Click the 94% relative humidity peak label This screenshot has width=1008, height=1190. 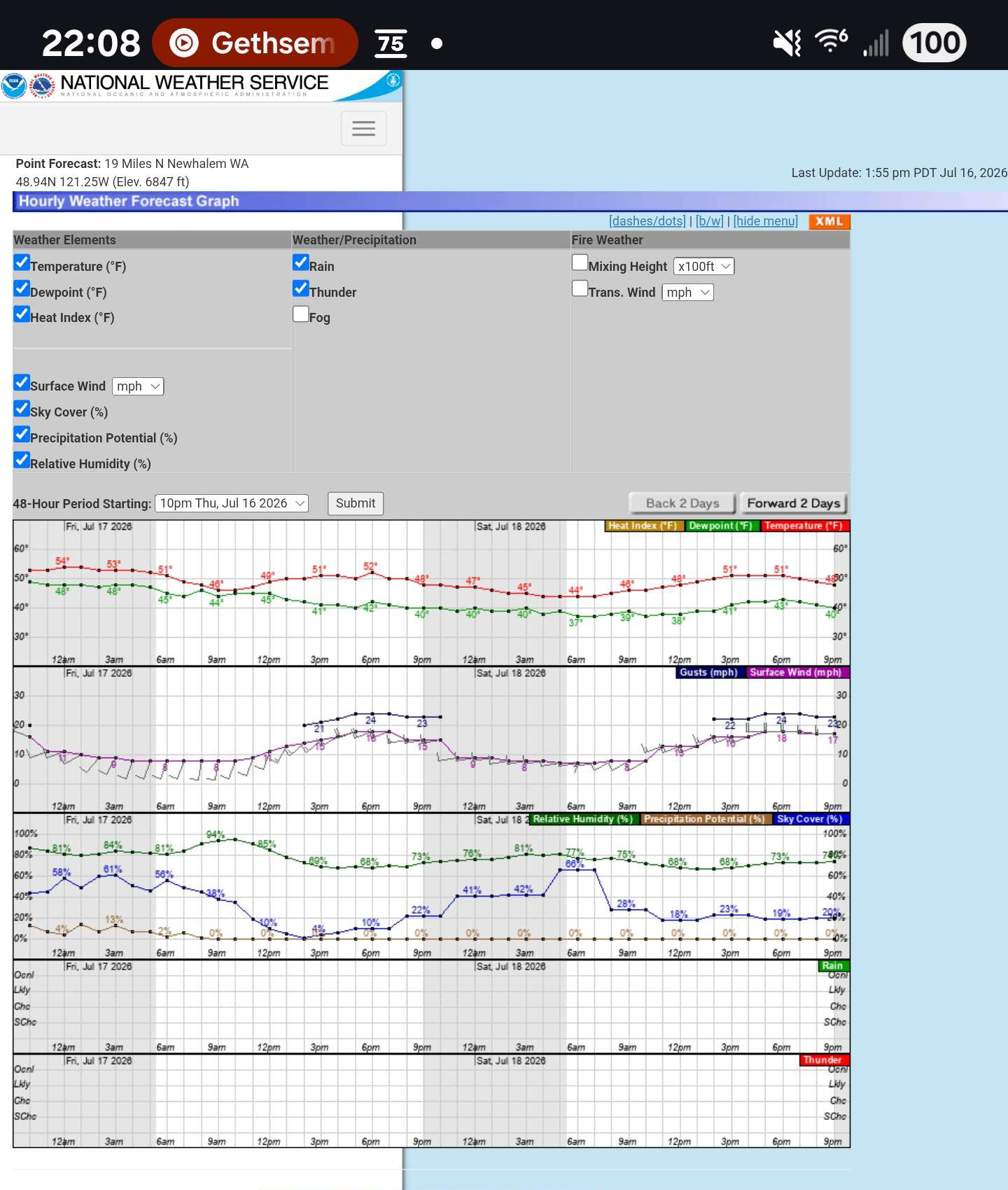point(216,835)
